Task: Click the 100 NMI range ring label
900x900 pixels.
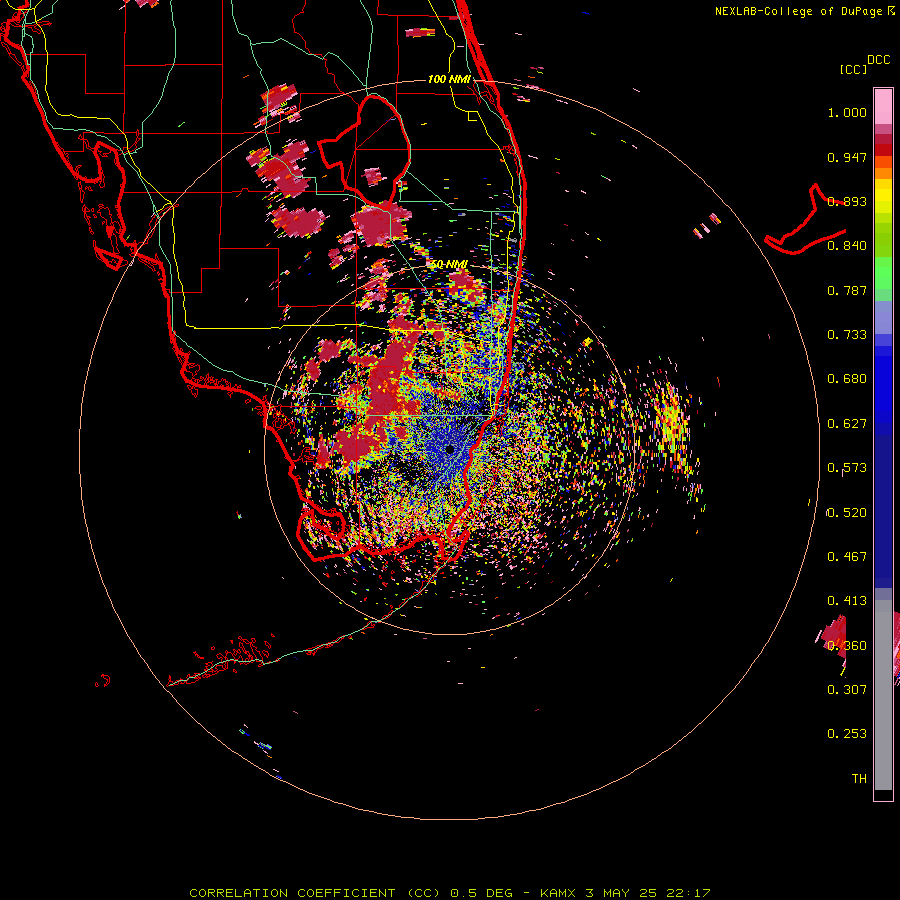Action: (x=449, y=79)
